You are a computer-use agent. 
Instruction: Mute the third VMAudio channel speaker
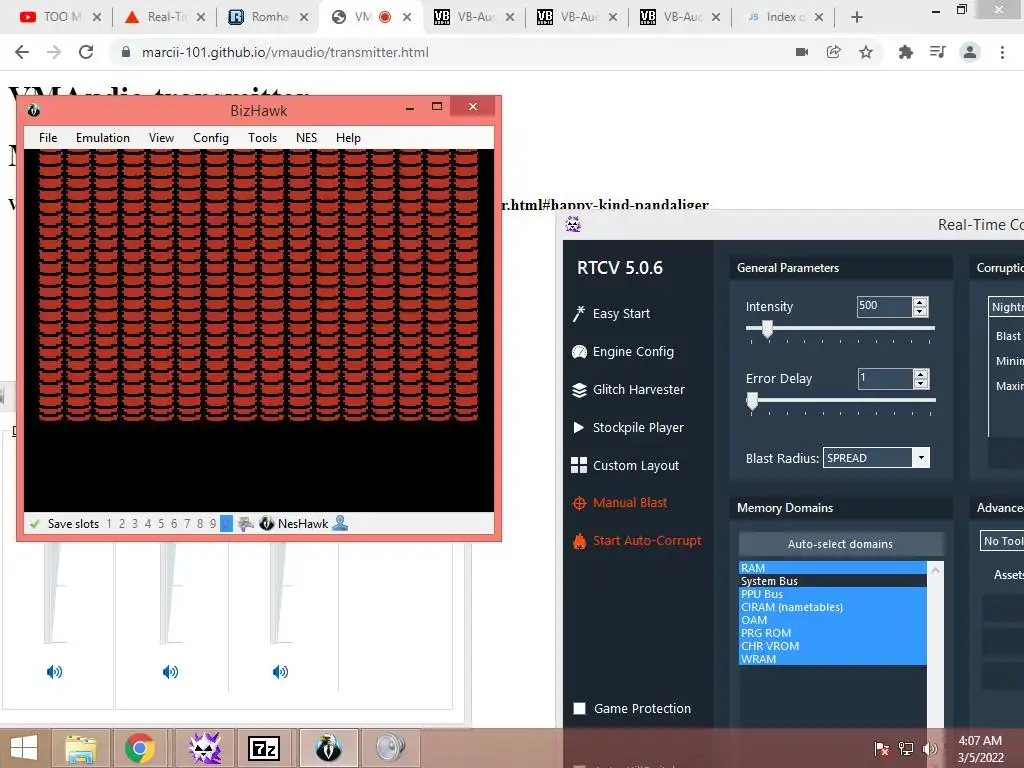pyautogui.click(x=280, y=671)
